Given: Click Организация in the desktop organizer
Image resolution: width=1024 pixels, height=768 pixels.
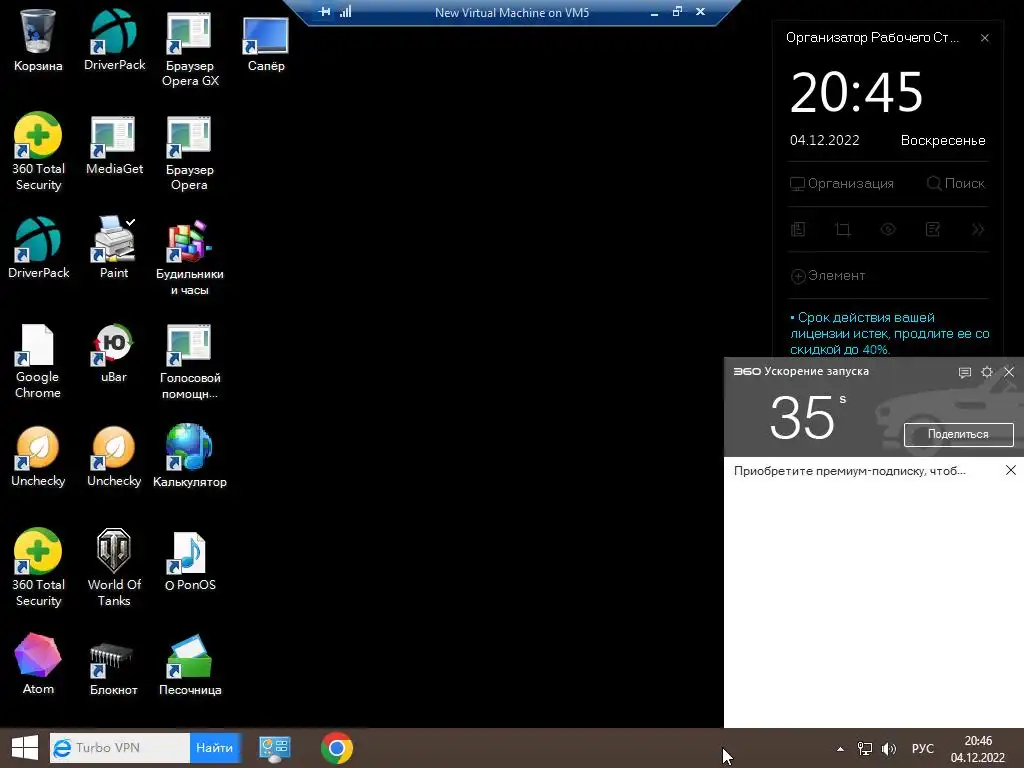Looking at the screenshot, I should 842,184.
